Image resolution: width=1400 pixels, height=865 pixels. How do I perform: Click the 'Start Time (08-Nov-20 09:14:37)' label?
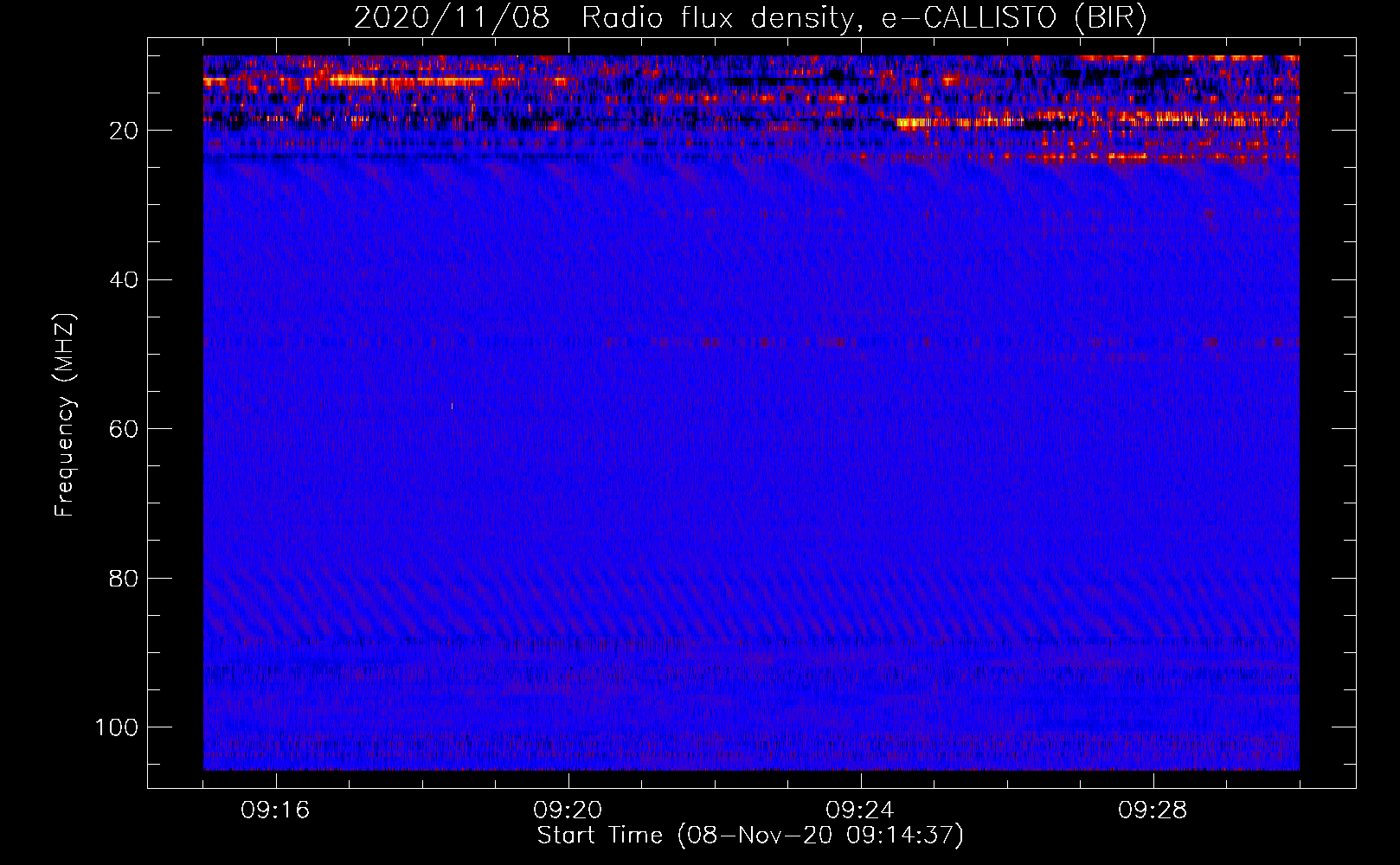(750, 836)
